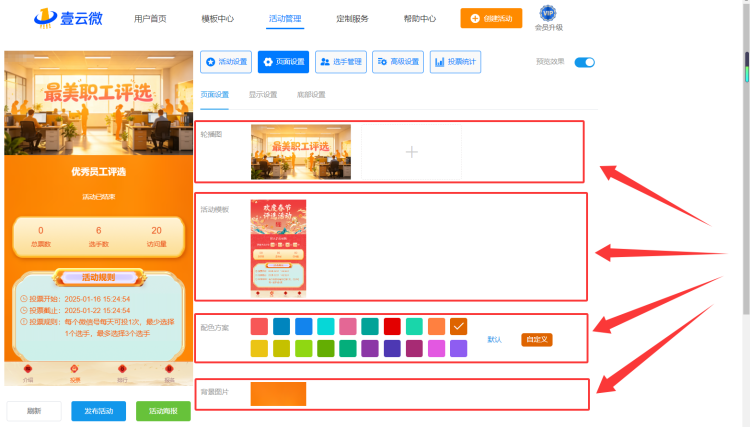The width and height of the screenshot is (750, 427).
Task: Click the 优秀员工评选 title in preview
Action: pos(99,172)
